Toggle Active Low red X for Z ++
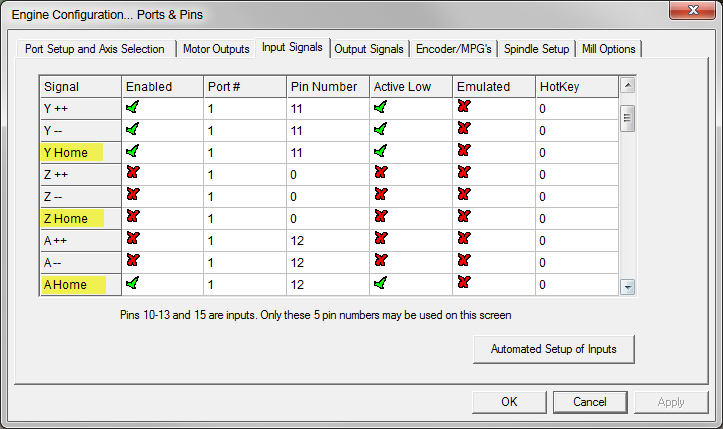The image size is (723, 429). pyautogui.click(x=381, y=173)
